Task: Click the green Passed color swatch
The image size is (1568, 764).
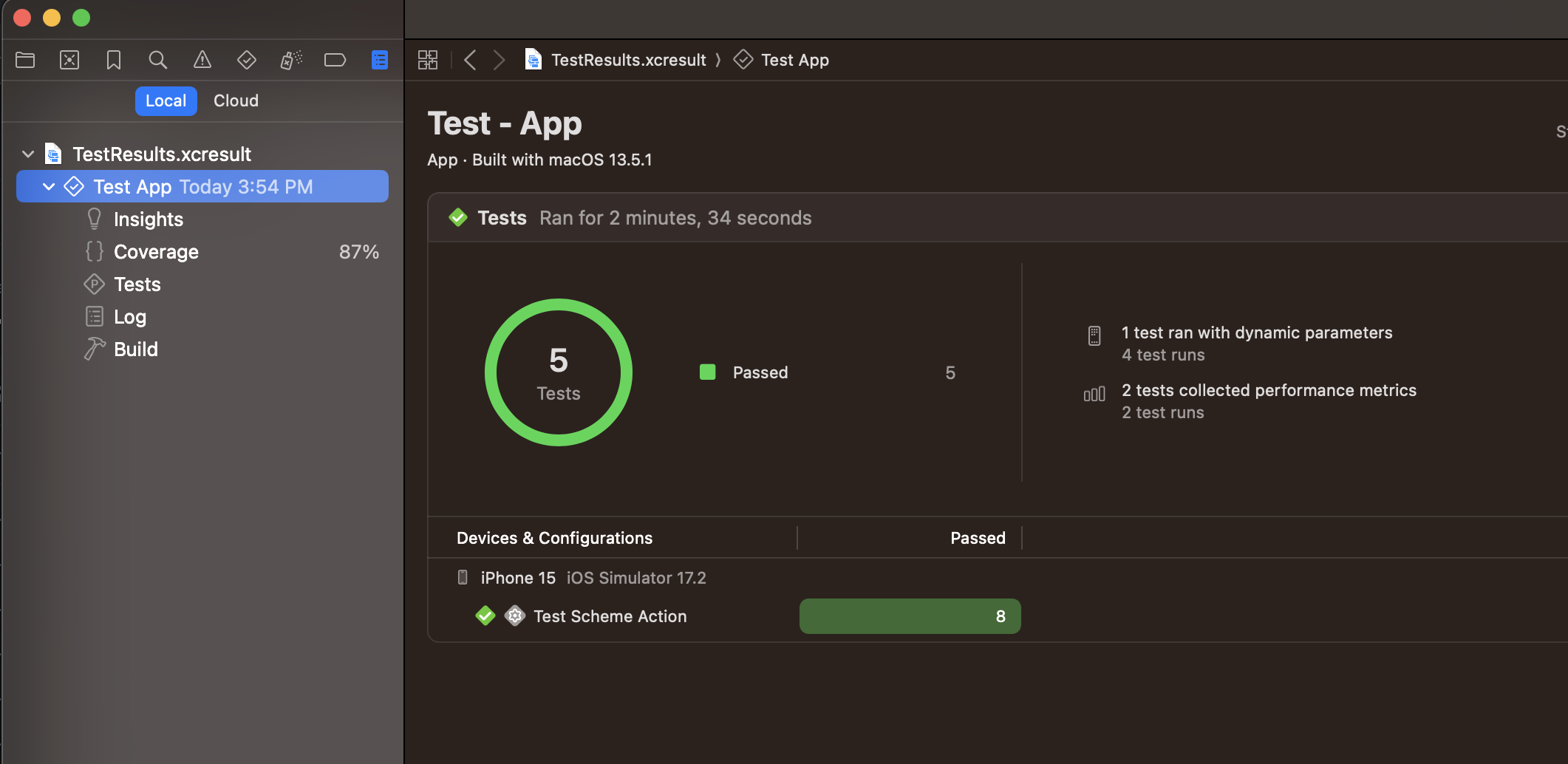Action: 707,372
